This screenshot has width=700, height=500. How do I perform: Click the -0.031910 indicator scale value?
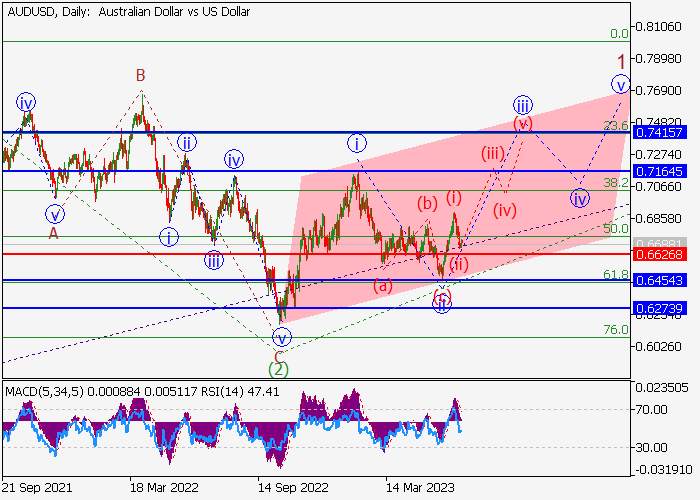click(x=664, y=470)
